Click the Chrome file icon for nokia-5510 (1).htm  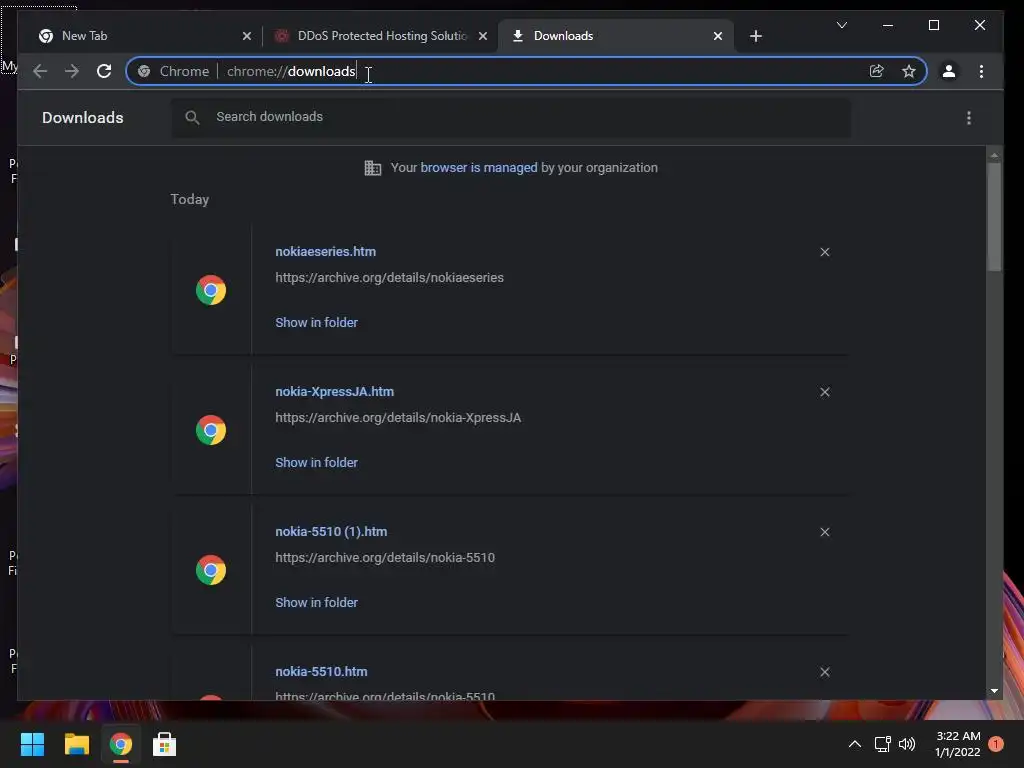211,570
